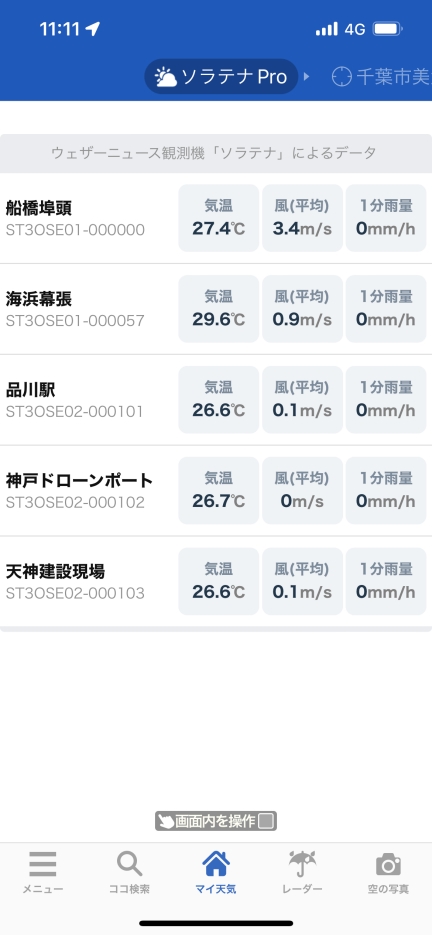Open the 空の写真 camera icon
The width and height of the screenshot is (432, 935).
click(x=388, y=865)
